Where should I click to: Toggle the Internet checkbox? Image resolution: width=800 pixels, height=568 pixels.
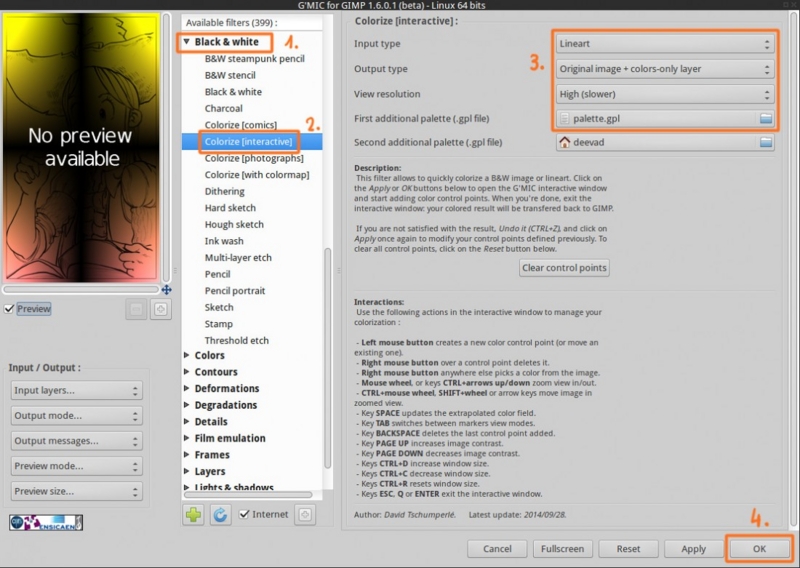pyautogui.click(x=244, y=514)
